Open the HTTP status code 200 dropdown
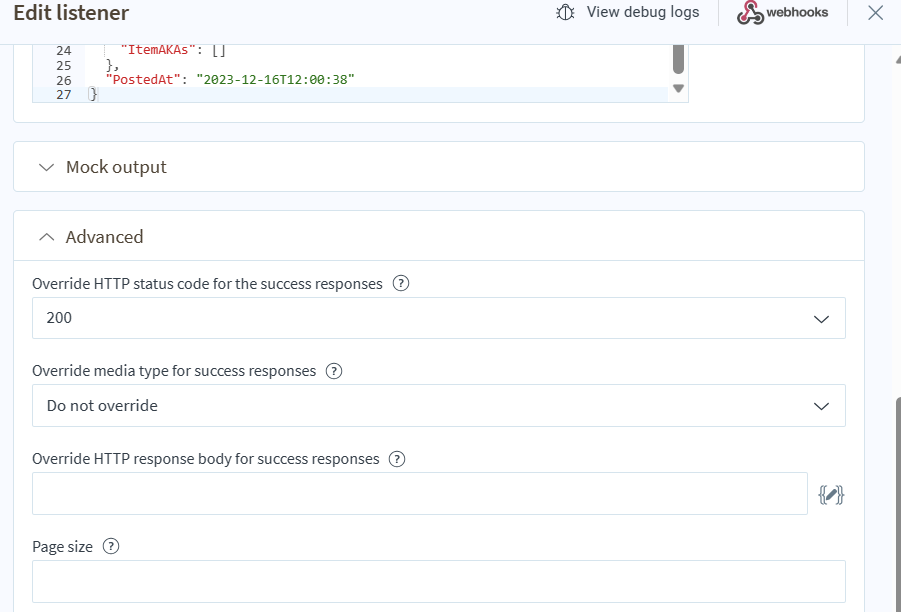 pyautogui.click(x=438, y=318)
